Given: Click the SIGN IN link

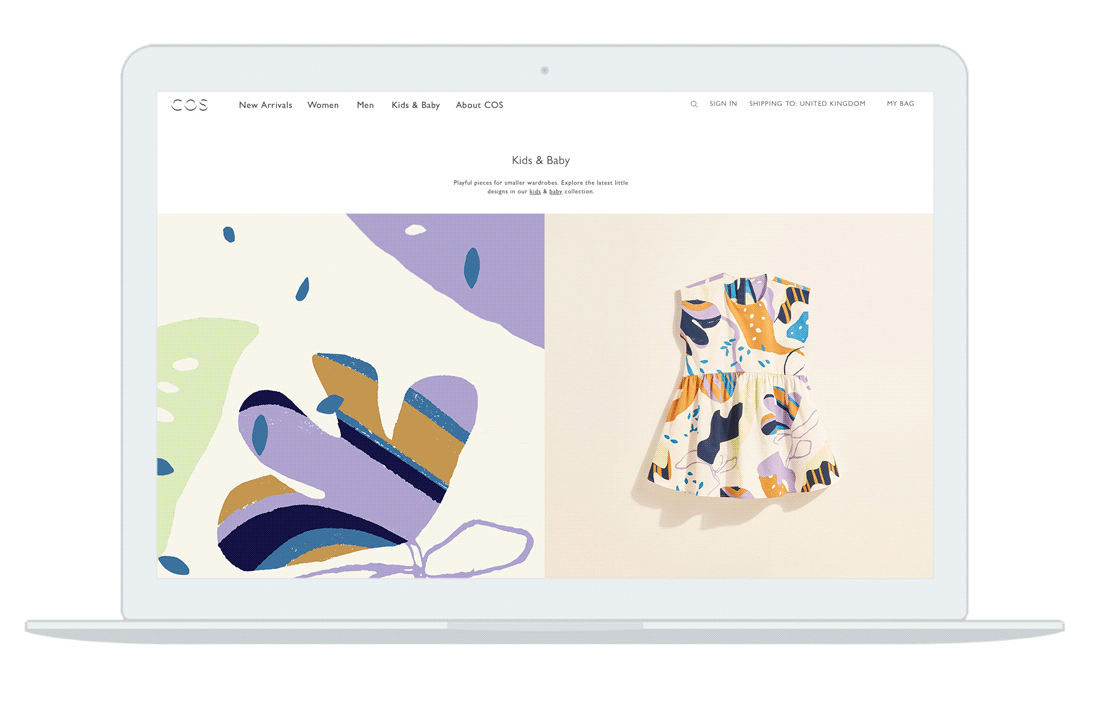Looking at the screenshot, I should click(723, 104).
